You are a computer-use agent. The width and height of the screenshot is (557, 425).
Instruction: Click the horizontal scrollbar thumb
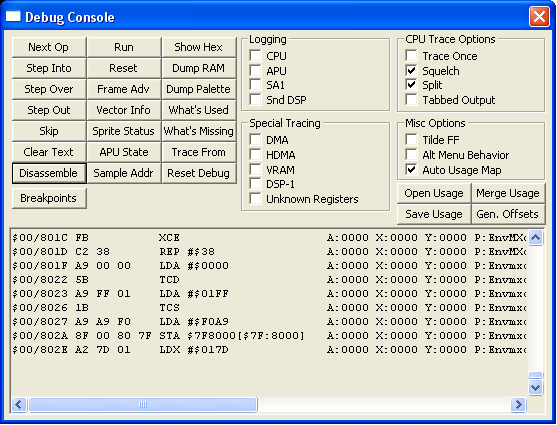(143, 404)
